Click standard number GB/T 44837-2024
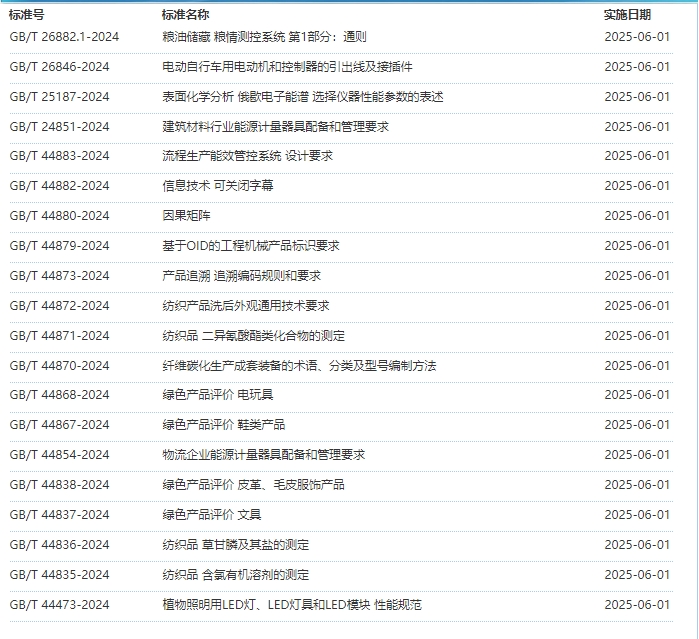This screenshot has width=699, height=639. pos(59,515)
